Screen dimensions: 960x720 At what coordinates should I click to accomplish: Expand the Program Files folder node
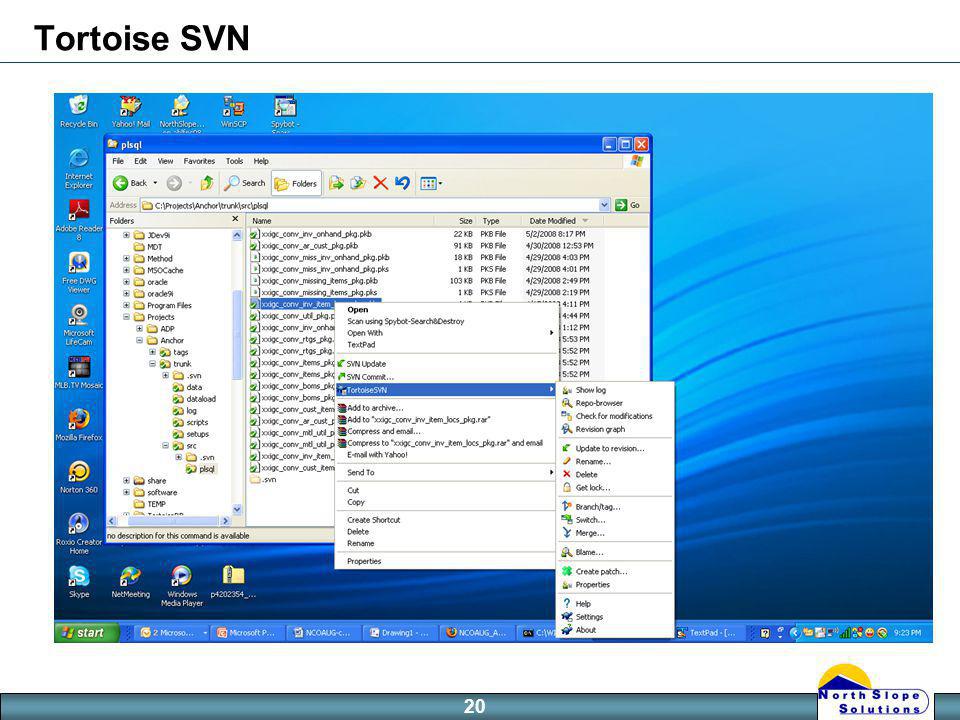point(126,306)
